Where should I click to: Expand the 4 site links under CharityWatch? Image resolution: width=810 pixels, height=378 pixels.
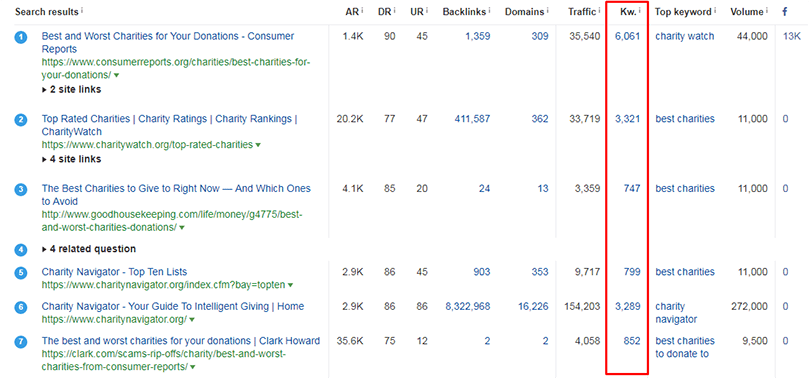71,159
